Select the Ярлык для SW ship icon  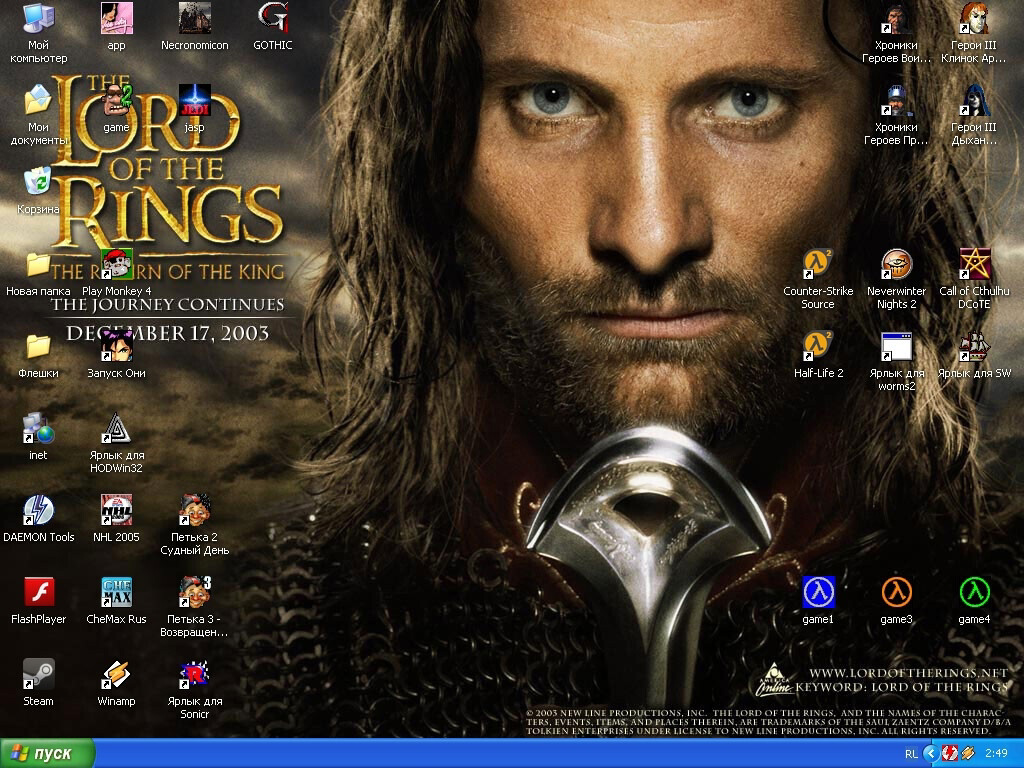(974, 346)
